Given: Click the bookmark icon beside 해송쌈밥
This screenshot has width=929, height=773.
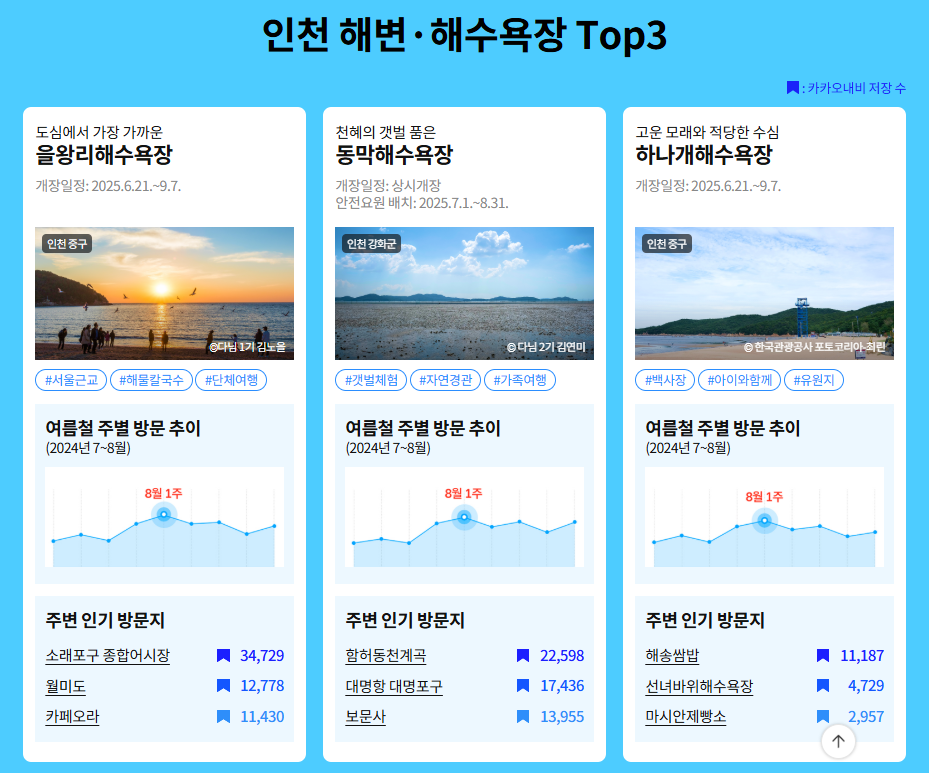Looking at the screenshot, I should click(822, 656).
